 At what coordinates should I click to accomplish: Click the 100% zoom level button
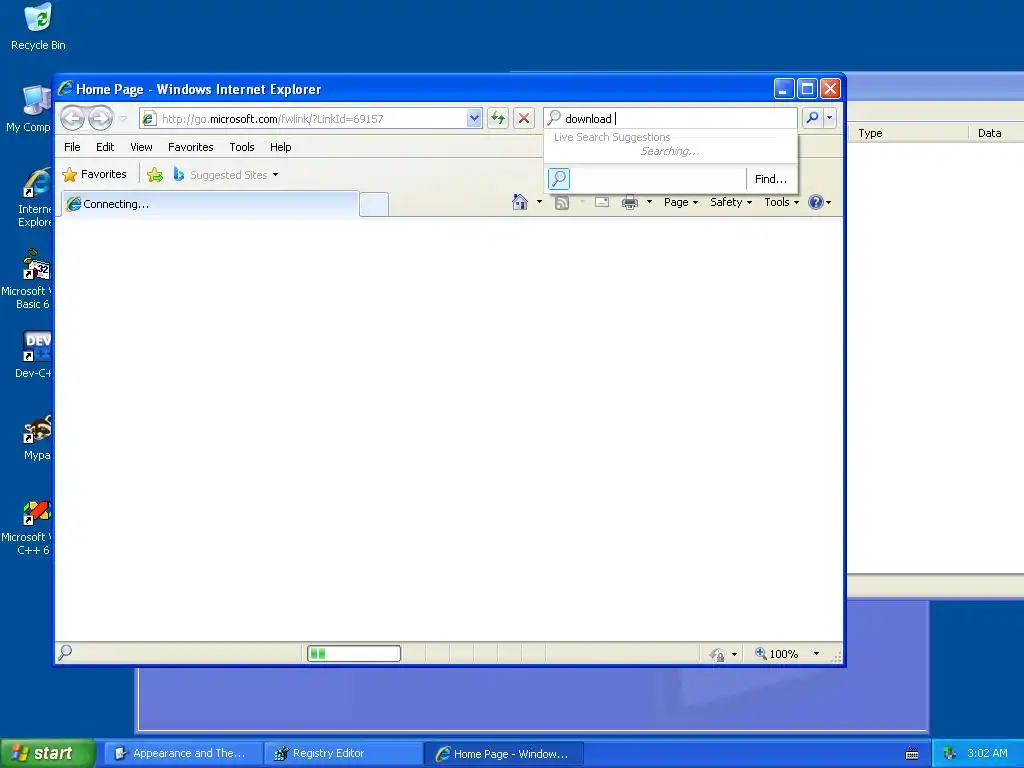click(x=776, y=654)
